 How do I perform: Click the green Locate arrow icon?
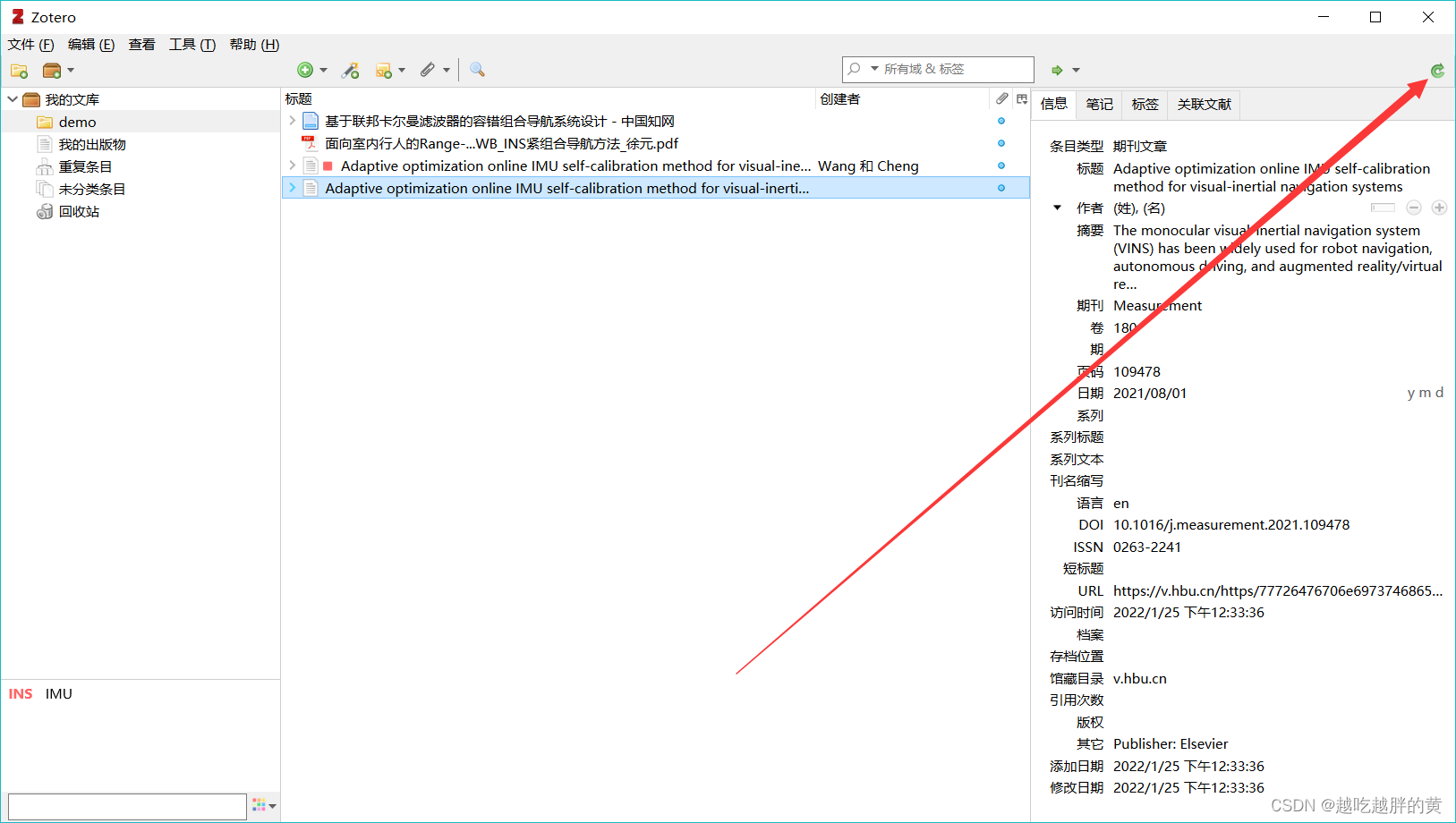click(1057, 70)
